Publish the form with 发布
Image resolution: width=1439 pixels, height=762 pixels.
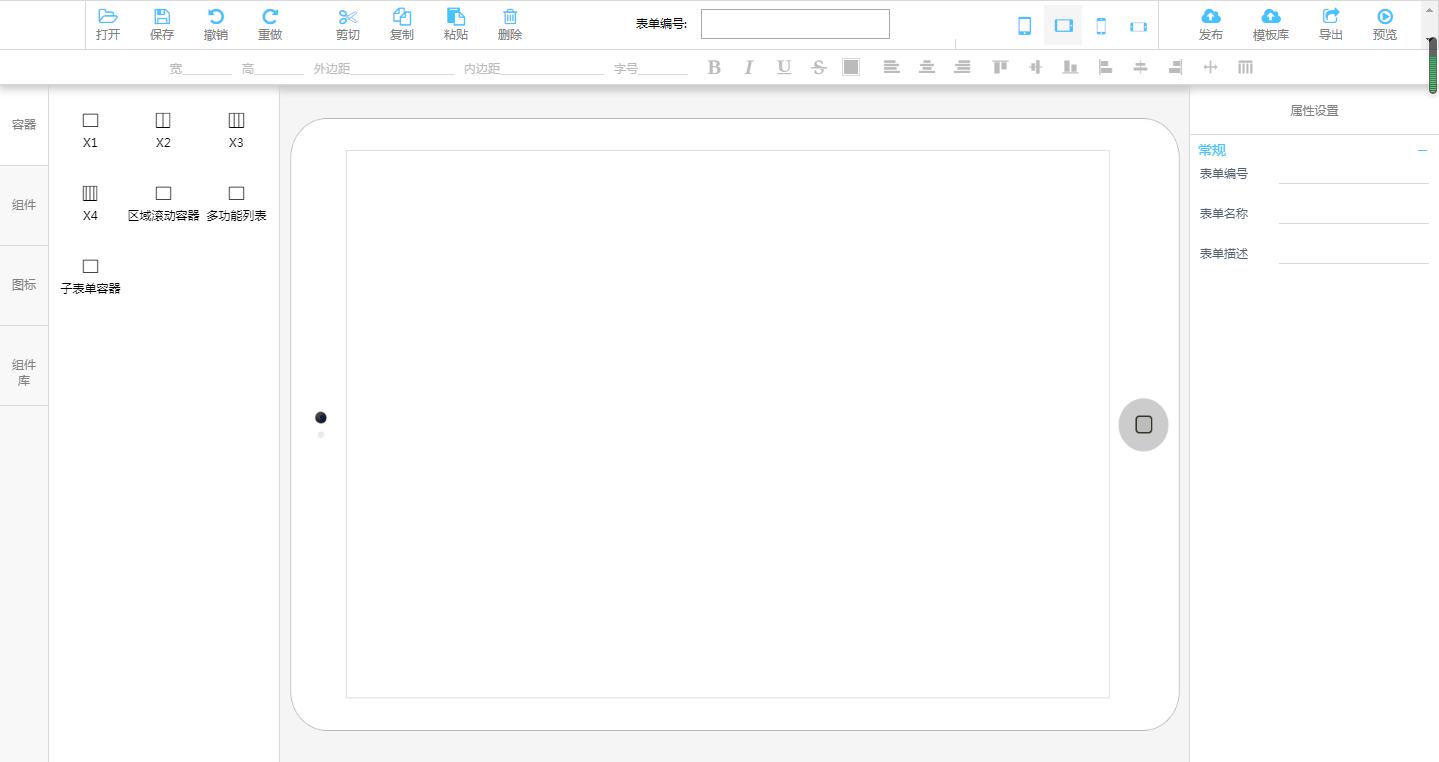[1211, 25]
